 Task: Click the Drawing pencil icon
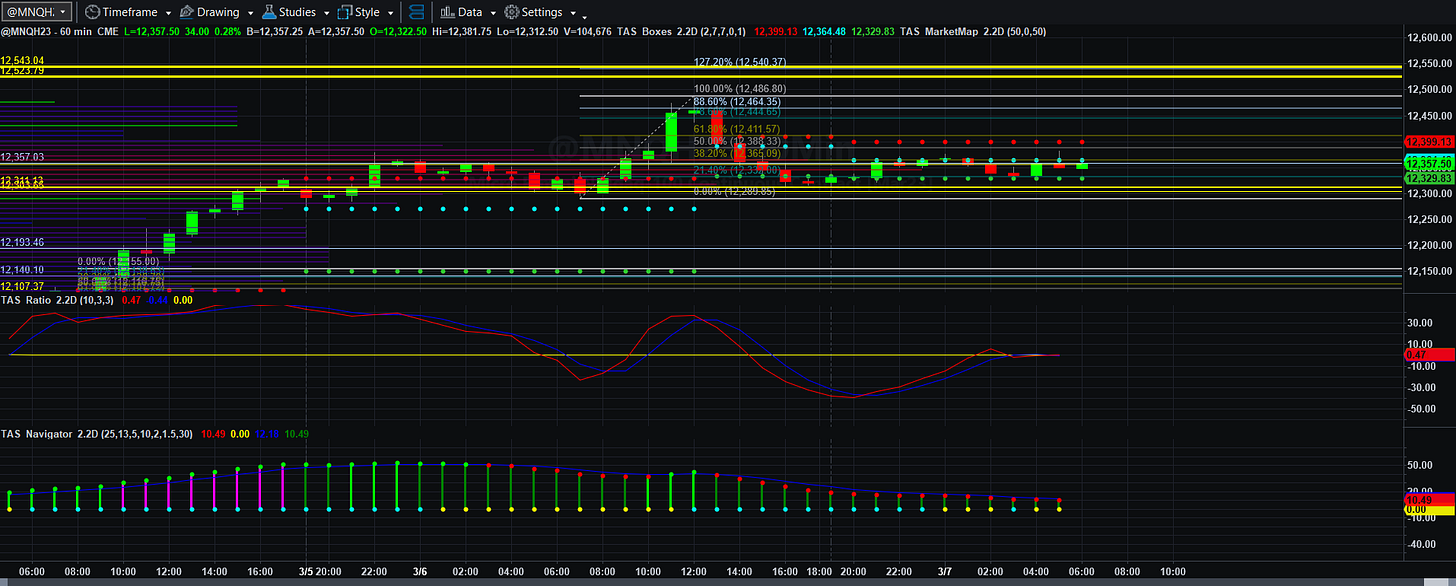click(184, 12)
